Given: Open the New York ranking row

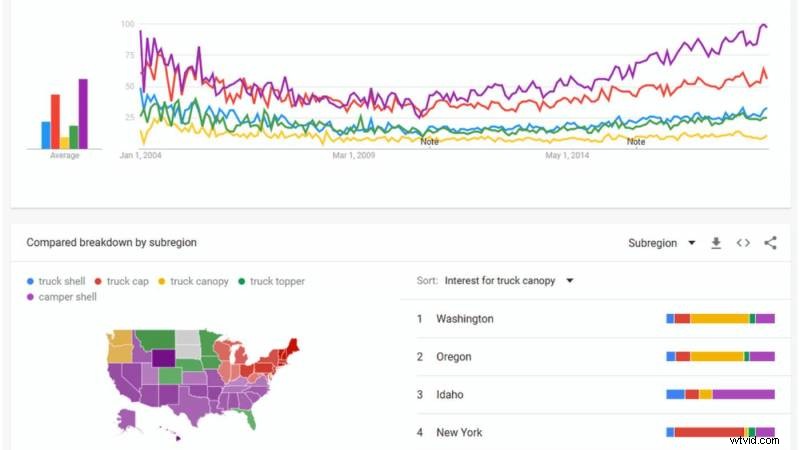Looking at the screenshot, I should click(x=459, y=433).
